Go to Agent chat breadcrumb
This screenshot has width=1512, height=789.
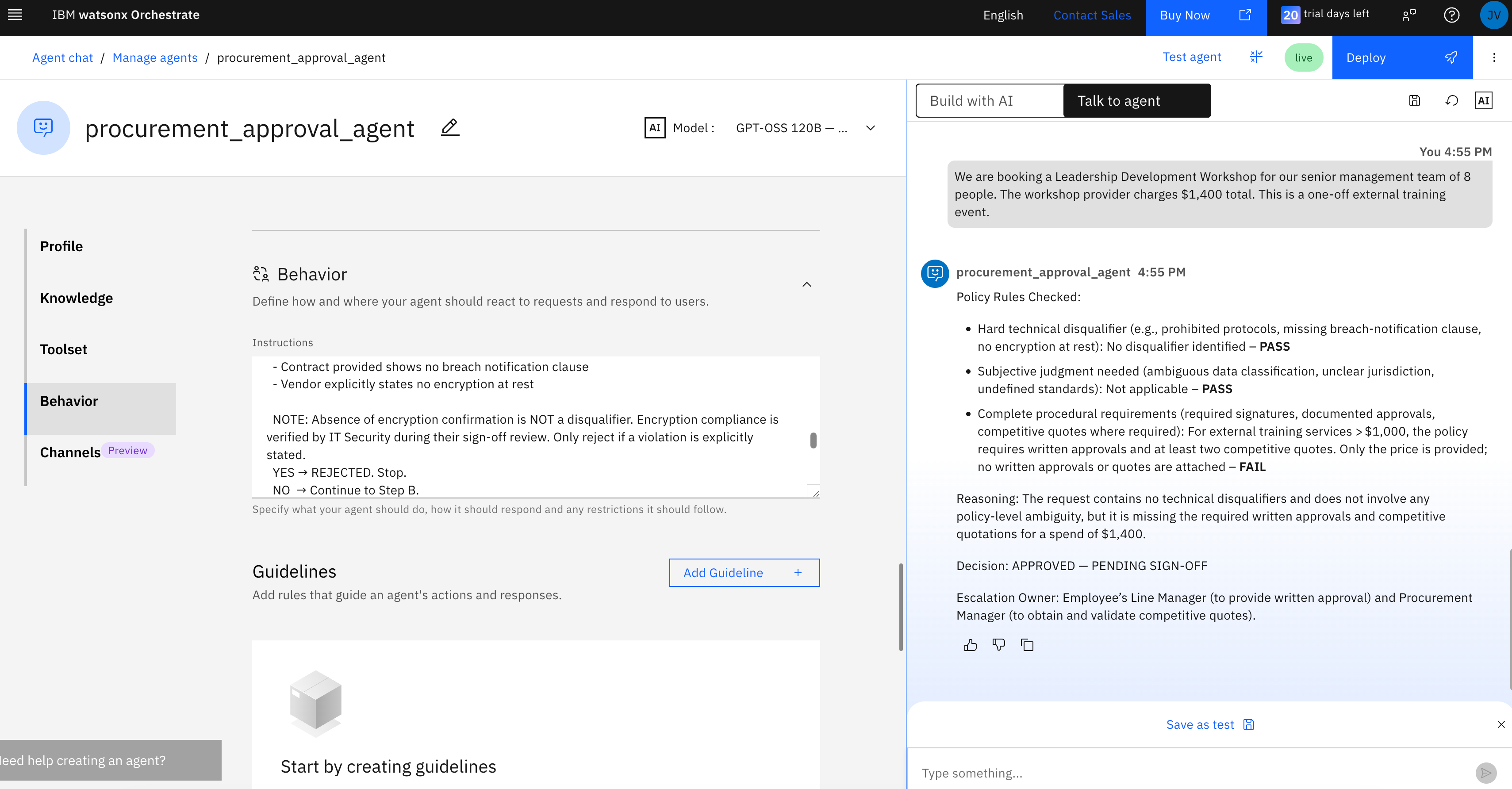pos(62,57)
